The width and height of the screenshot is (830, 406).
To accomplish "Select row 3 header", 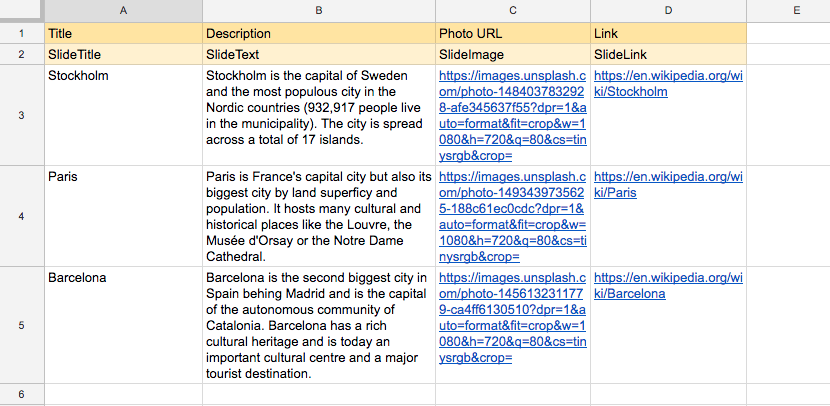I will point(21,115).
